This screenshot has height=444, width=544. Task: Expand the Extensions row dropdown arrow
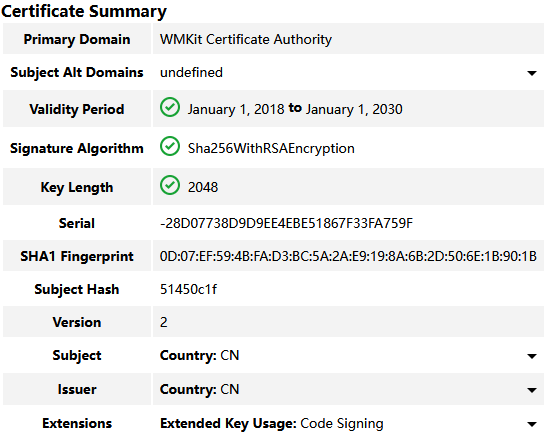click(x=532, y=424)
